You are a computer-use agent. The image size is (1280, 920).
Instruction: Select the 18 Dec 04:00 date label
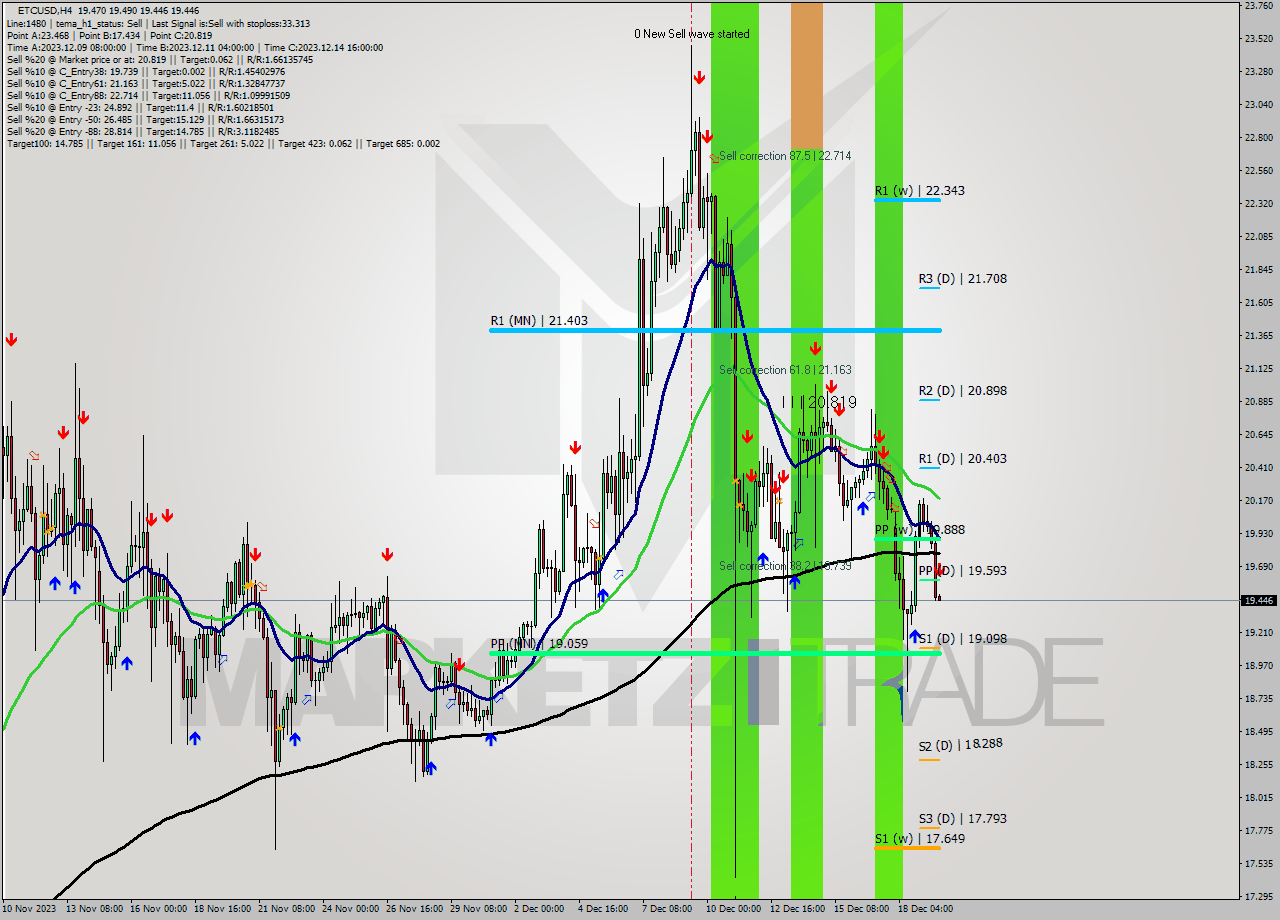[925, 909]
